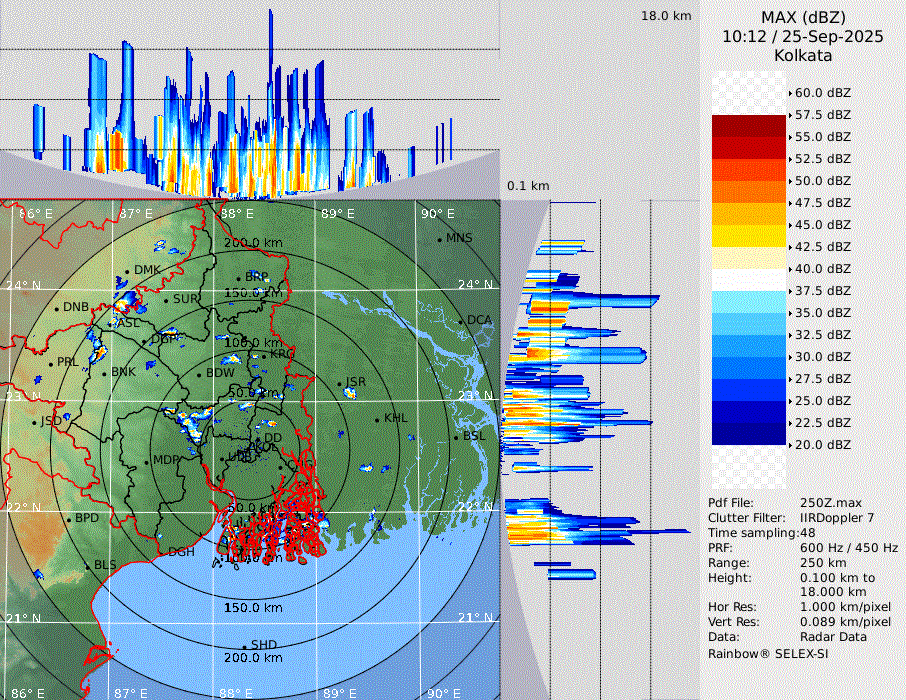Click the SHD station dot over the sea
Viewport: 906px width, 700px height.
[x=244, y=646]
